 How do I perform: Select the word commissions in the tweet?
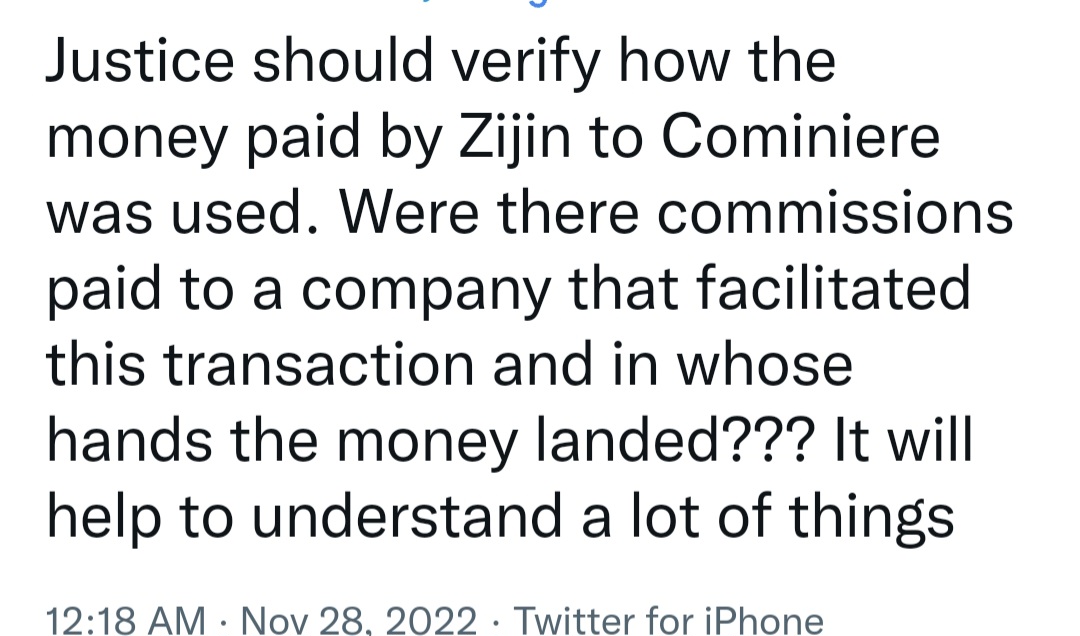tap(835, 213)
